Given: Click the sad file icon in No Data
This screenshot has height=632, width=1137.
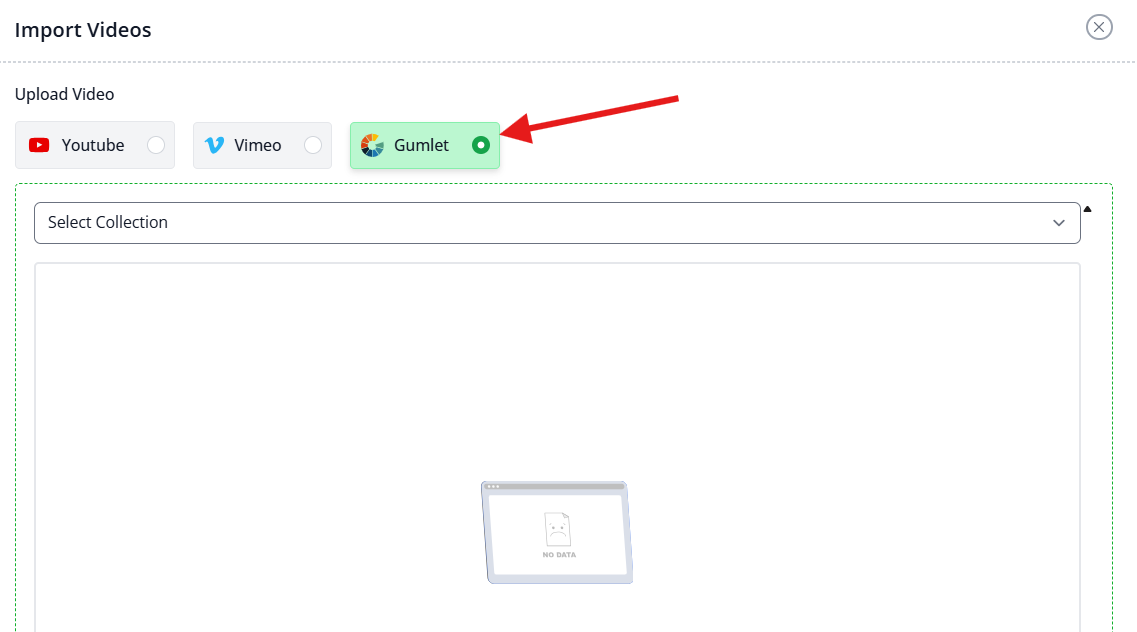Looking at the screenshot, I should 558,530.
